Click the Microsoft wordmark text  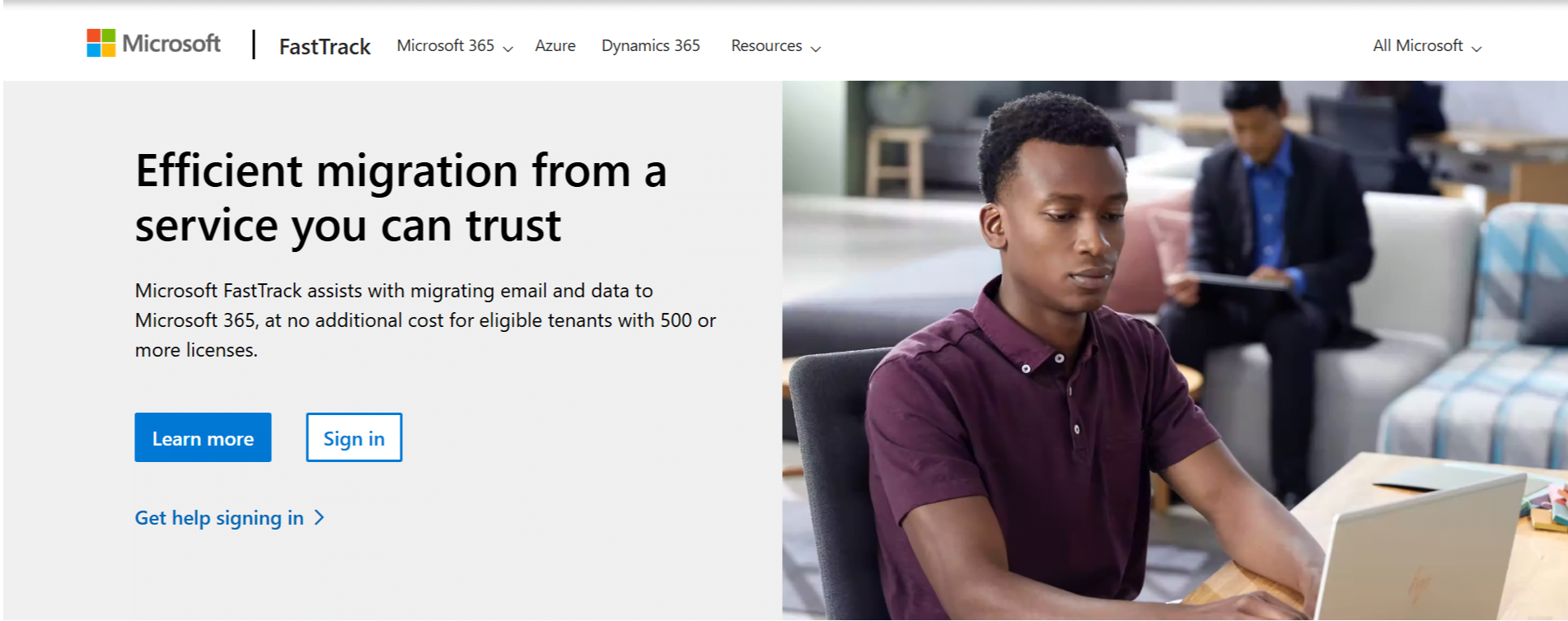[x=171, y=43]
